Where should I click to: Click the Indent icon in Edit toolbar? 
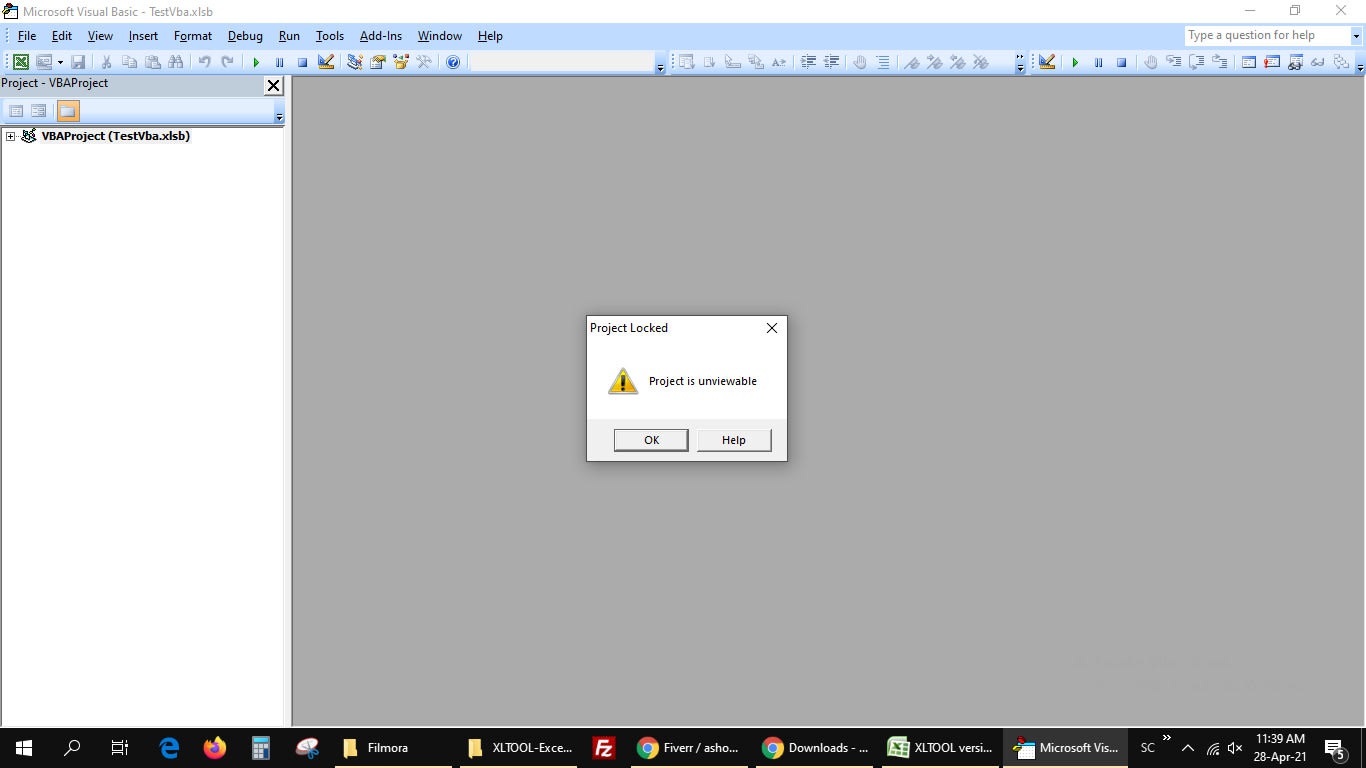[808, 62]
